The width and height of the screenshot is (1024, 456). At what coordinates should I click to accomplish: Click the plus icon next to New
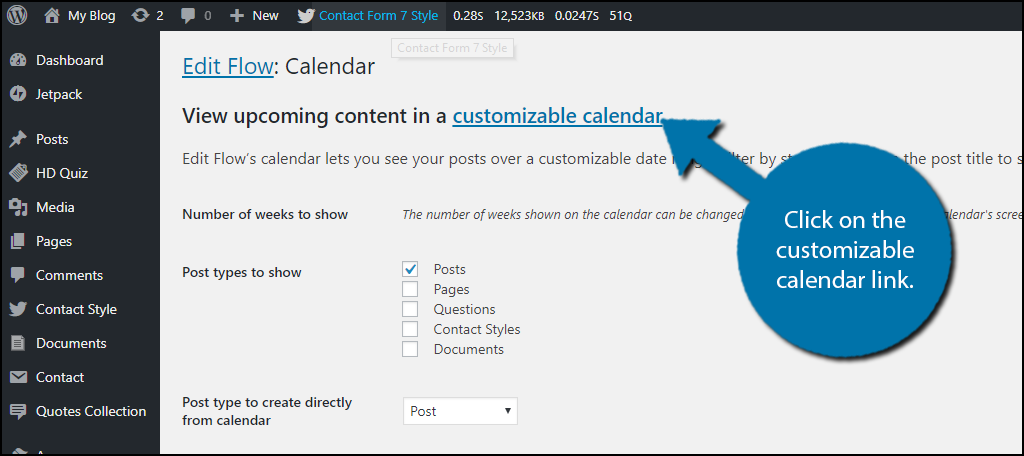237,16
